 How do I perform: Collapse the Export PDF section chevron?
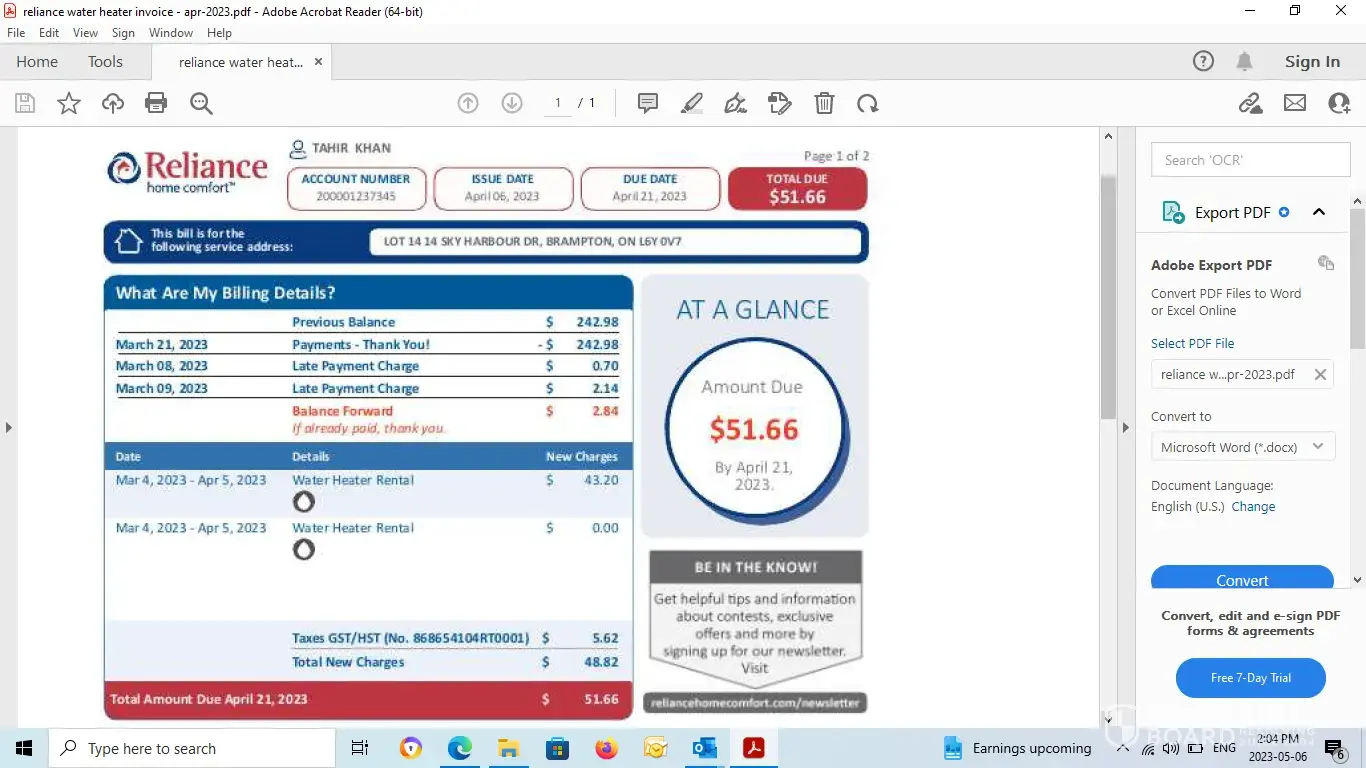[1319, 212]
